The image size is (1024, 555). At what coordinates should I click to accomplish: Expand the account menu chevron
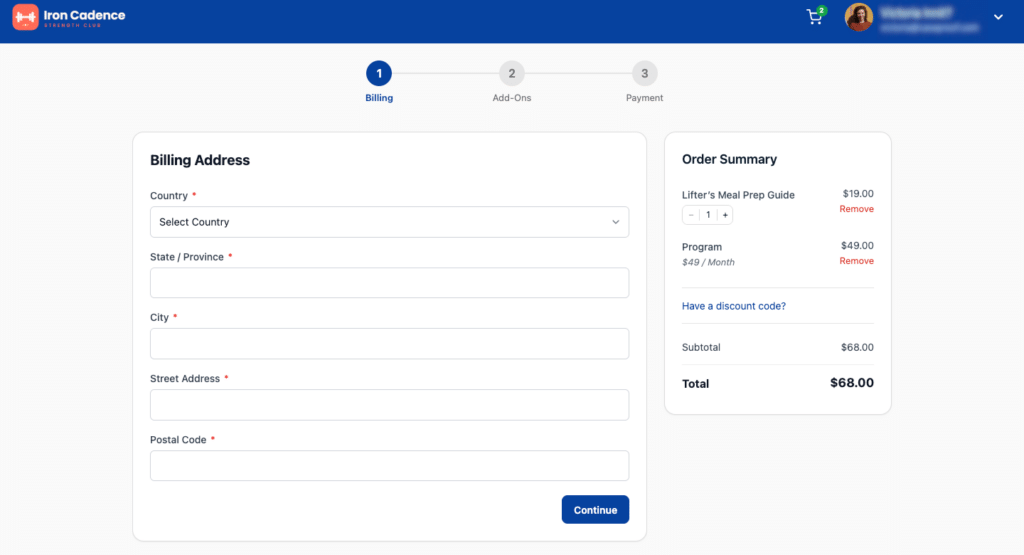pos(998,17)
